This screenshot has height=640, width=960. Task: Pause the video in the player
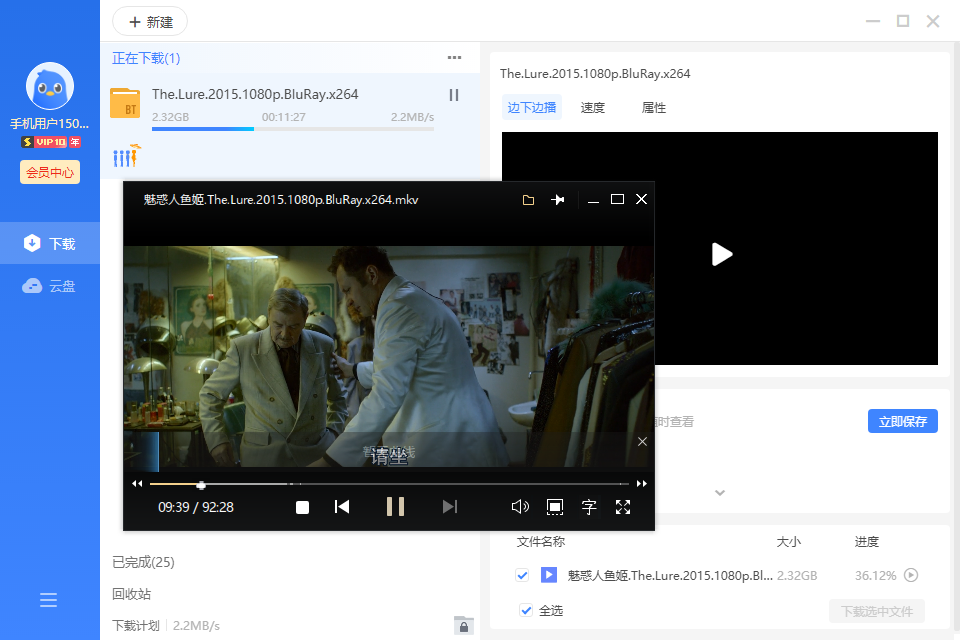point(395,506)
